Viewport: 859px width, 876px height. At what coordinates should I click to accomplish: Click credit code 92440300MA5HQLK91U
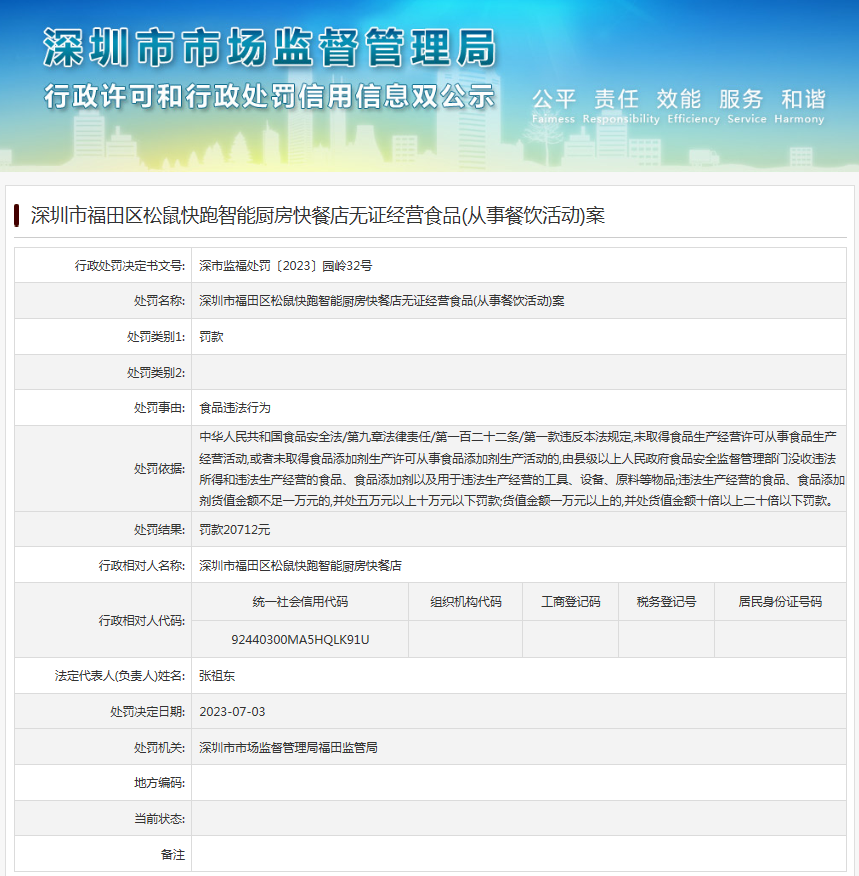[300, 640]
